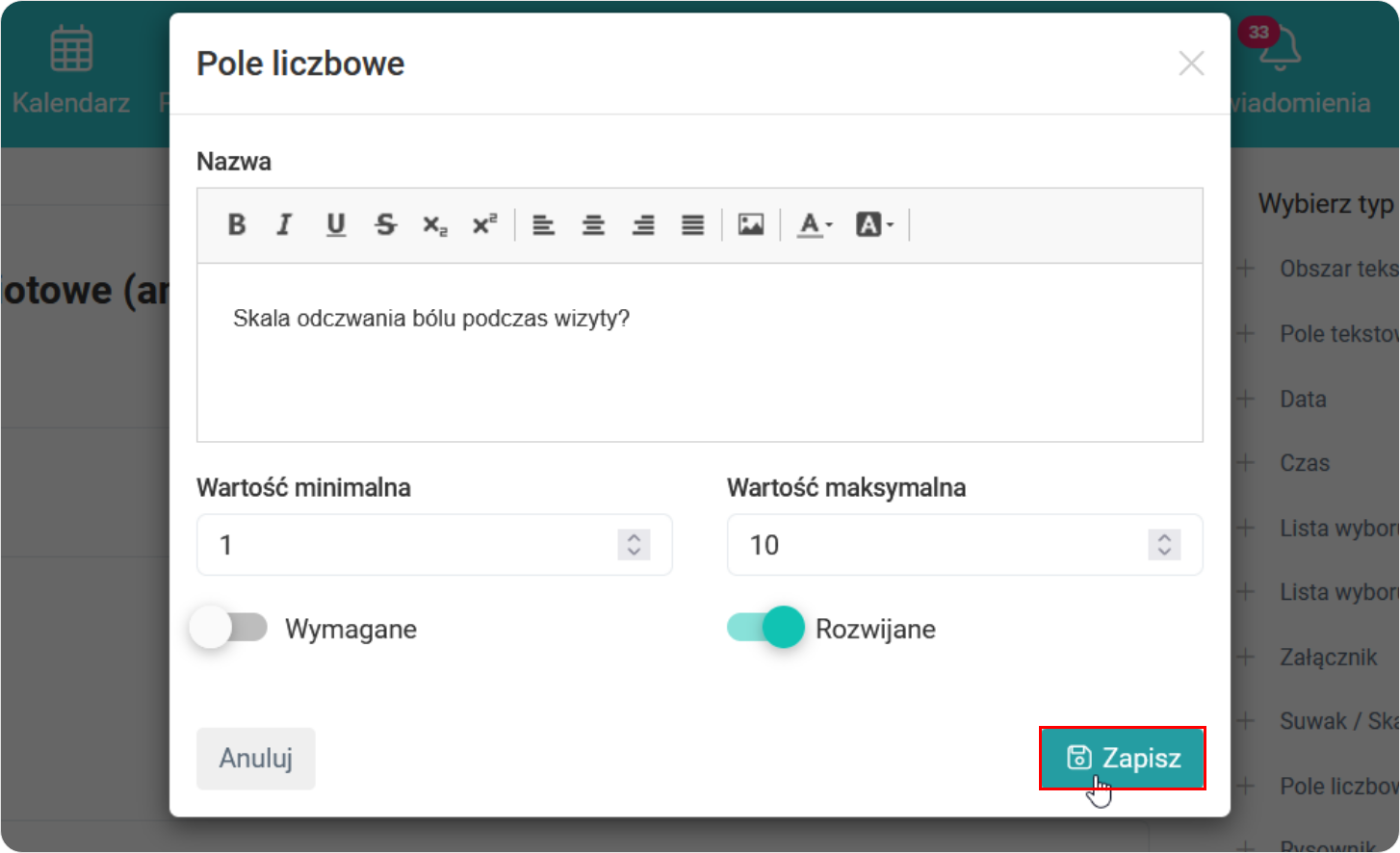This screenshot has width=1400, height=853.
Task: Add the Pole liczbowe field type
Action: click(1317, 787)
